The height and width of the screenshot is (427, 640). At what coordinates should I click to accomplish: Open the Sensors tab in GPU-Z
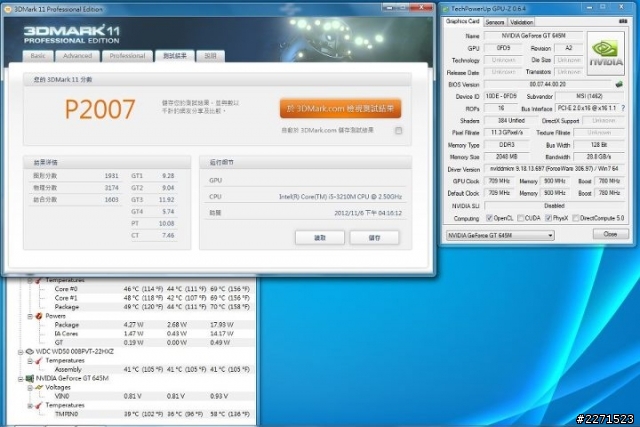tap(495, 22)
